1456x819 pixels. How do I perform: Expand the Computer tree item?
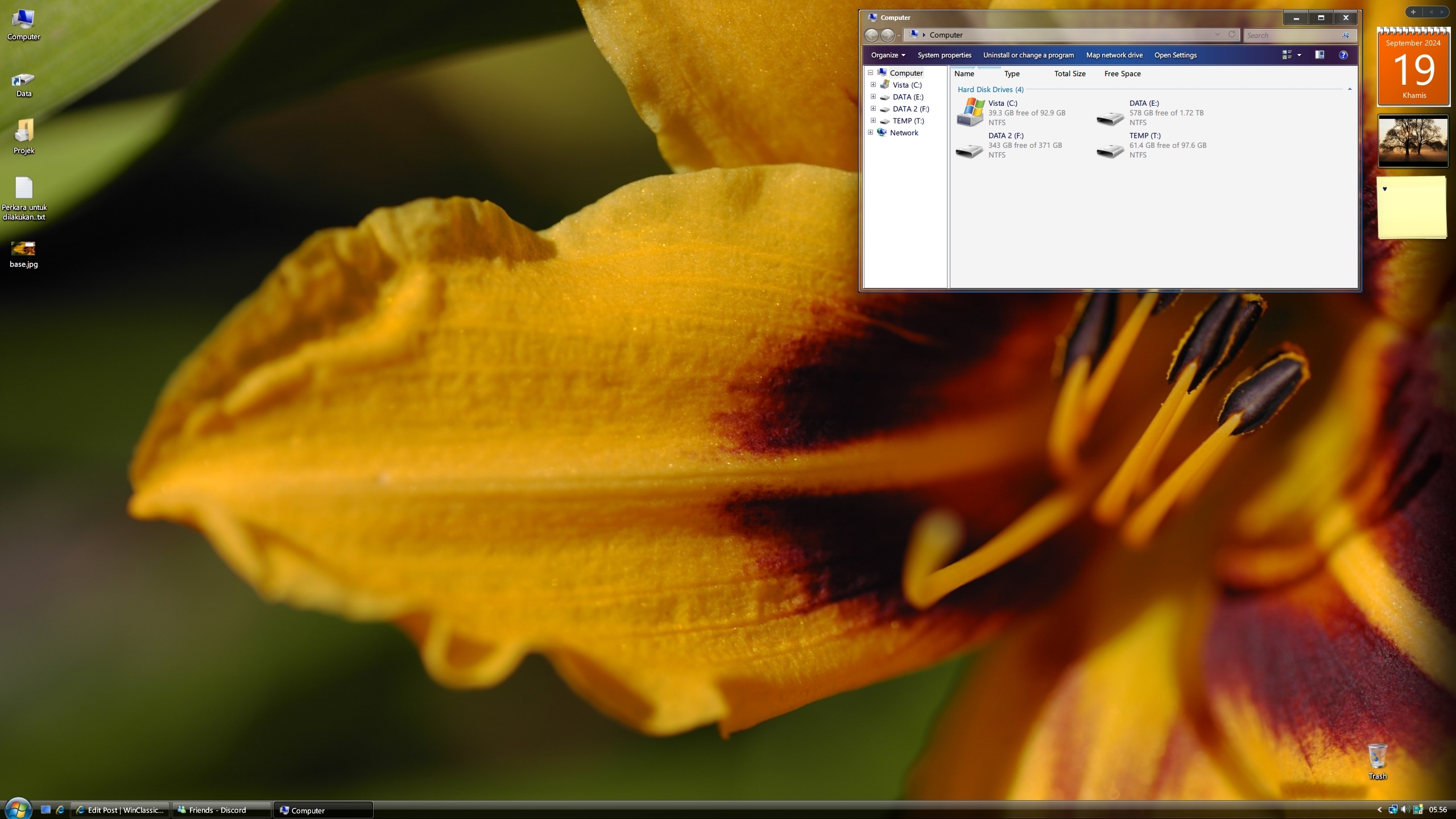pos(869,73)
